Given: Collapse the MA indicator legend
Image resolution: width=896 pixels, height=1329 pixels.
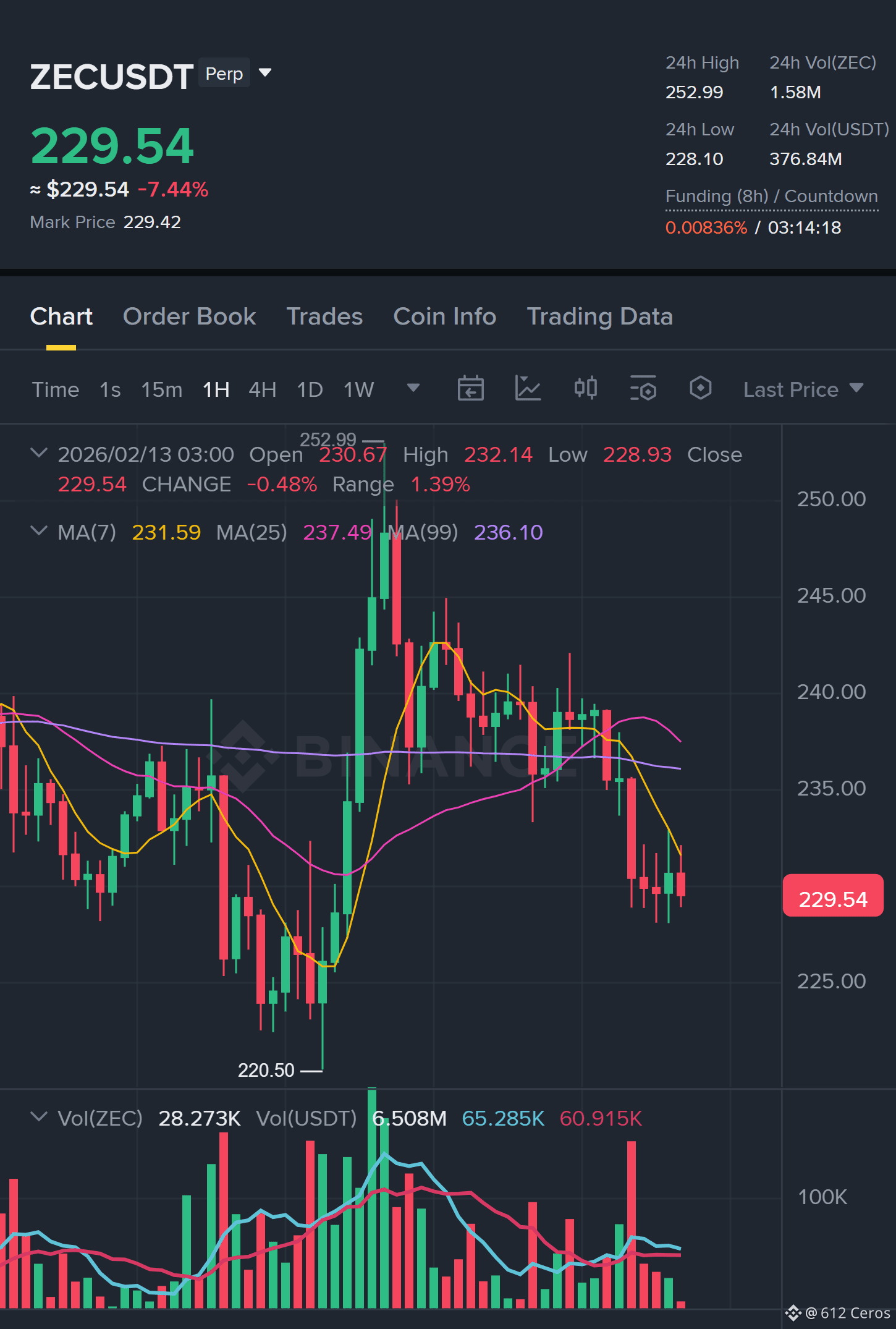Looking at the screenshot, I should tap(39, 531).
